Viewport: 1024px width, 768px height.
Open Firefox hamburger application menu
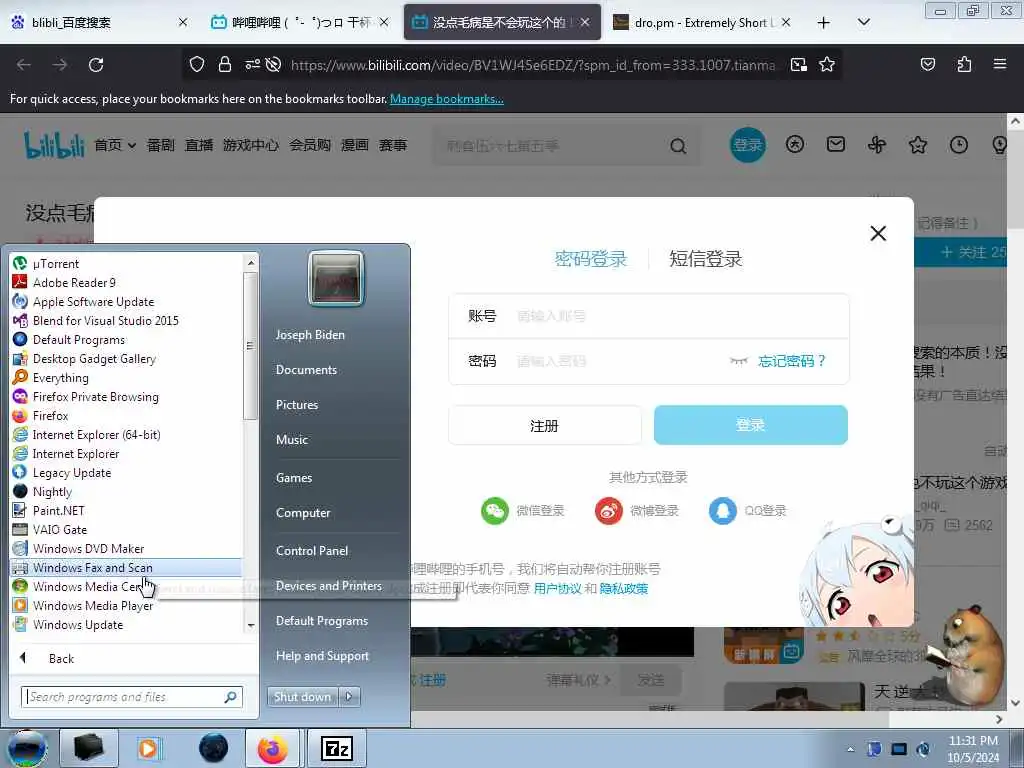pyautogui.click(x=999, y=64)
